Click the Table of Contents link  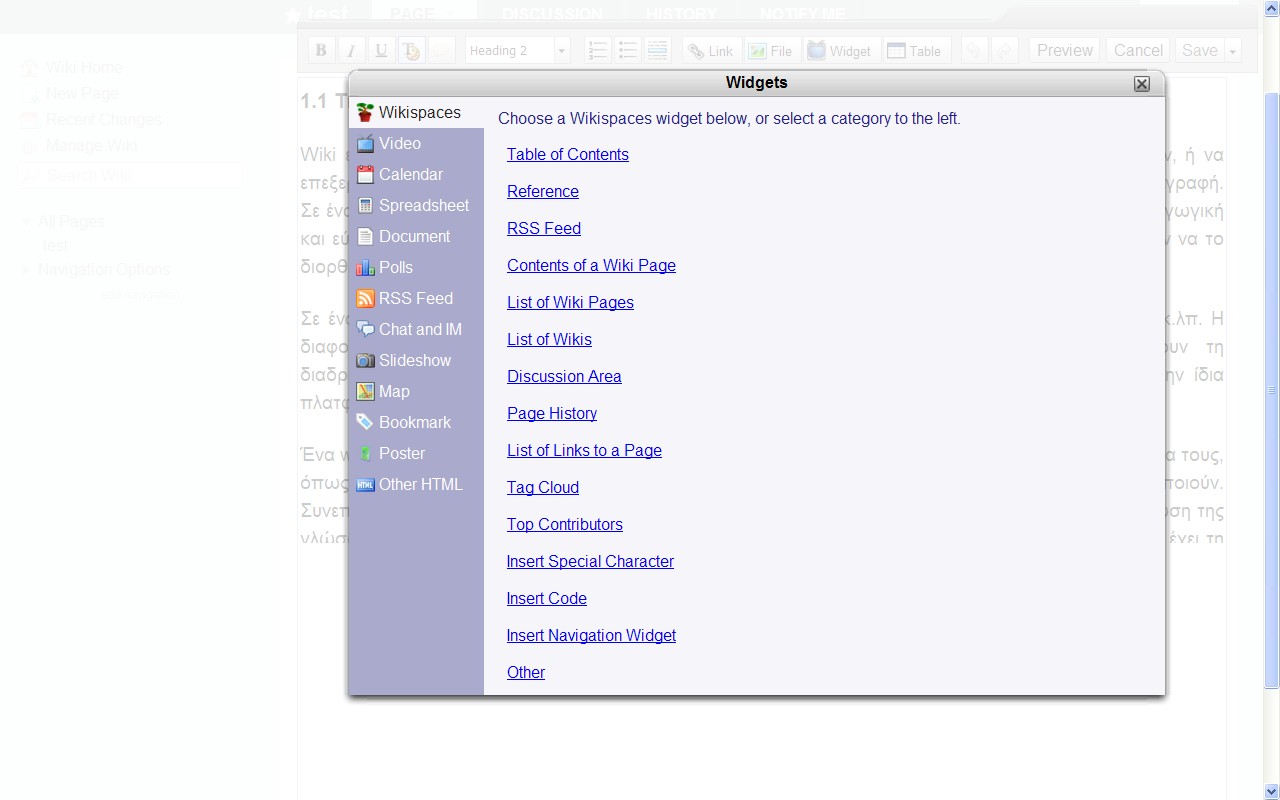pyautogui.click(x=568, y=154)
